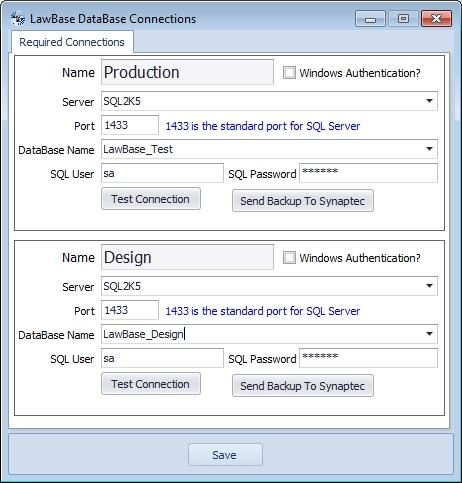Click the Production DataBase Name label
This screenshot has height=483, width=462.
[56, 150]
